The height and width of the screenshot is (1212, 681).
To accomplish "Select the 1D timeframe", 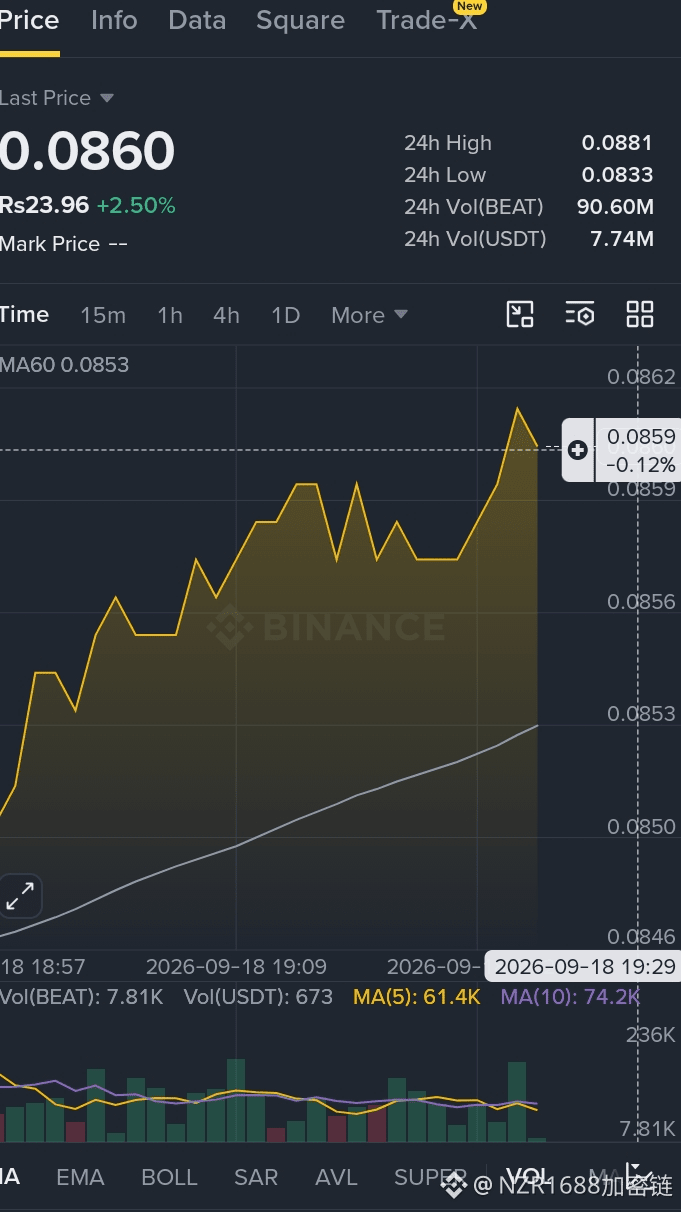I will (286, 315).
